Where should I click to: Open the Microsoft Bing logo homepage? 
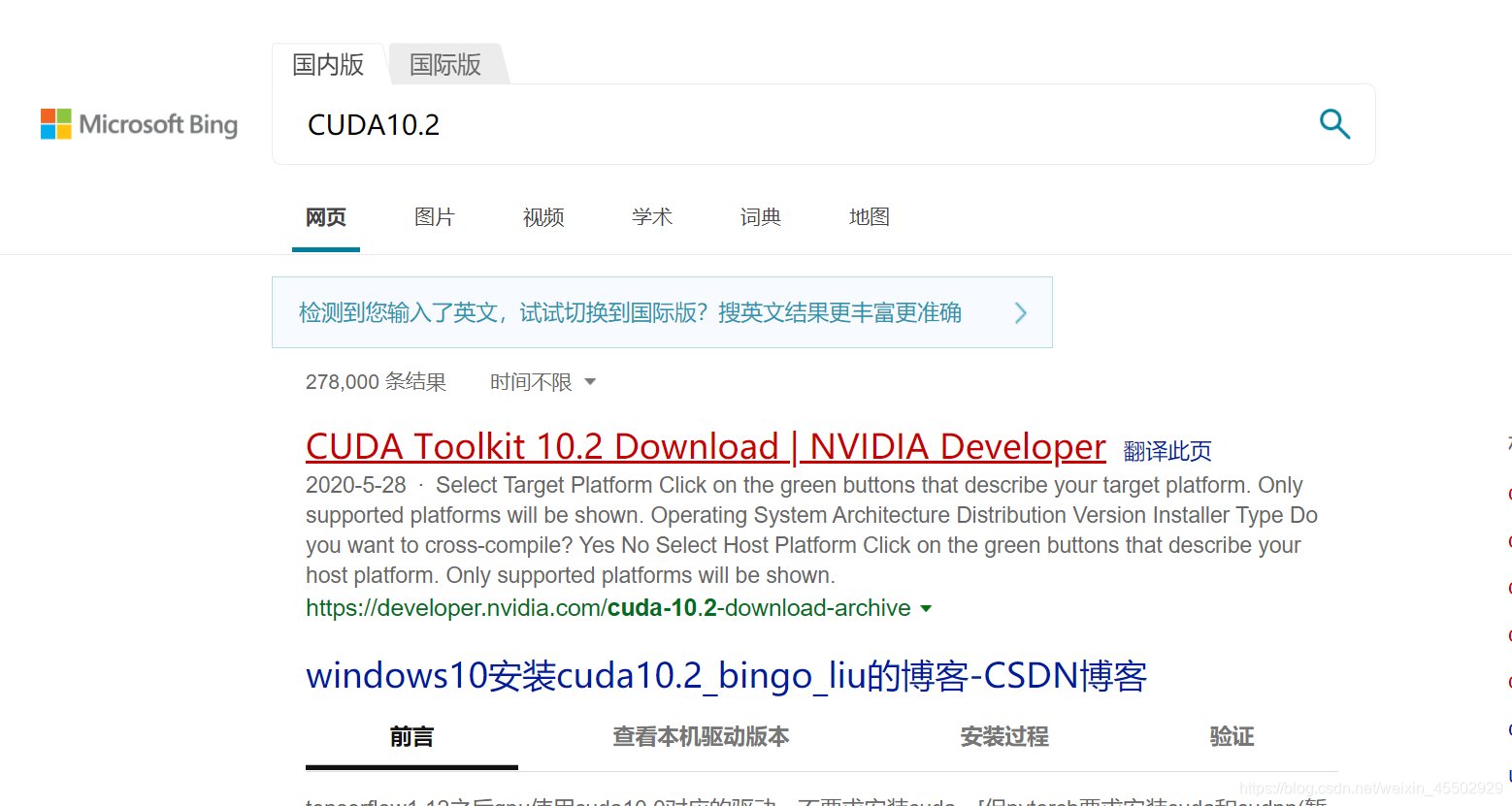tap(139, 124)
